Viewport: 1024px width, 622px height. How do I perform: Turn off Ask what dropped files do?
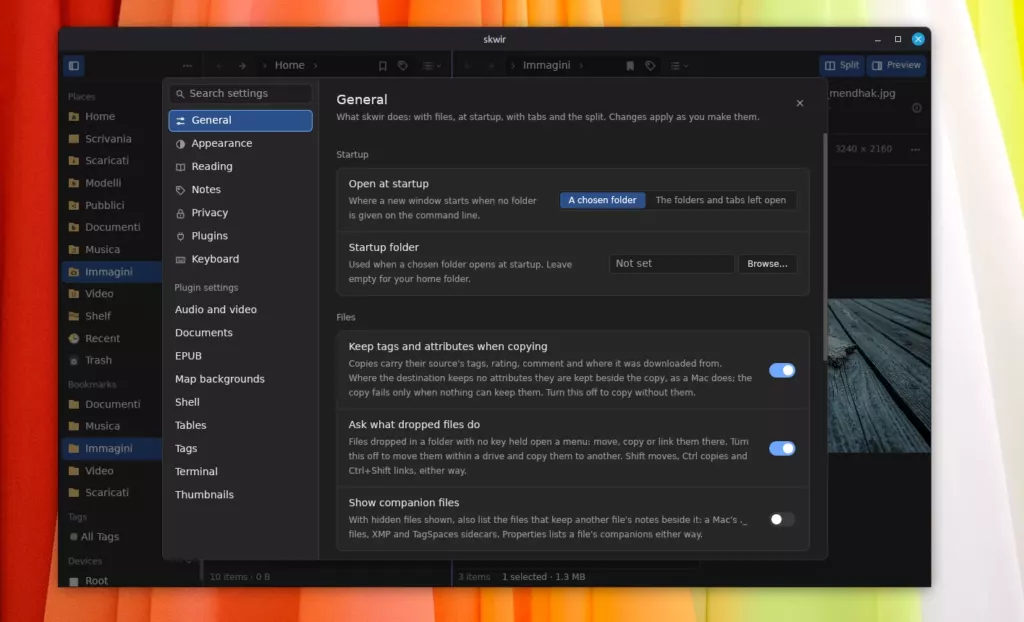point(782,448)
